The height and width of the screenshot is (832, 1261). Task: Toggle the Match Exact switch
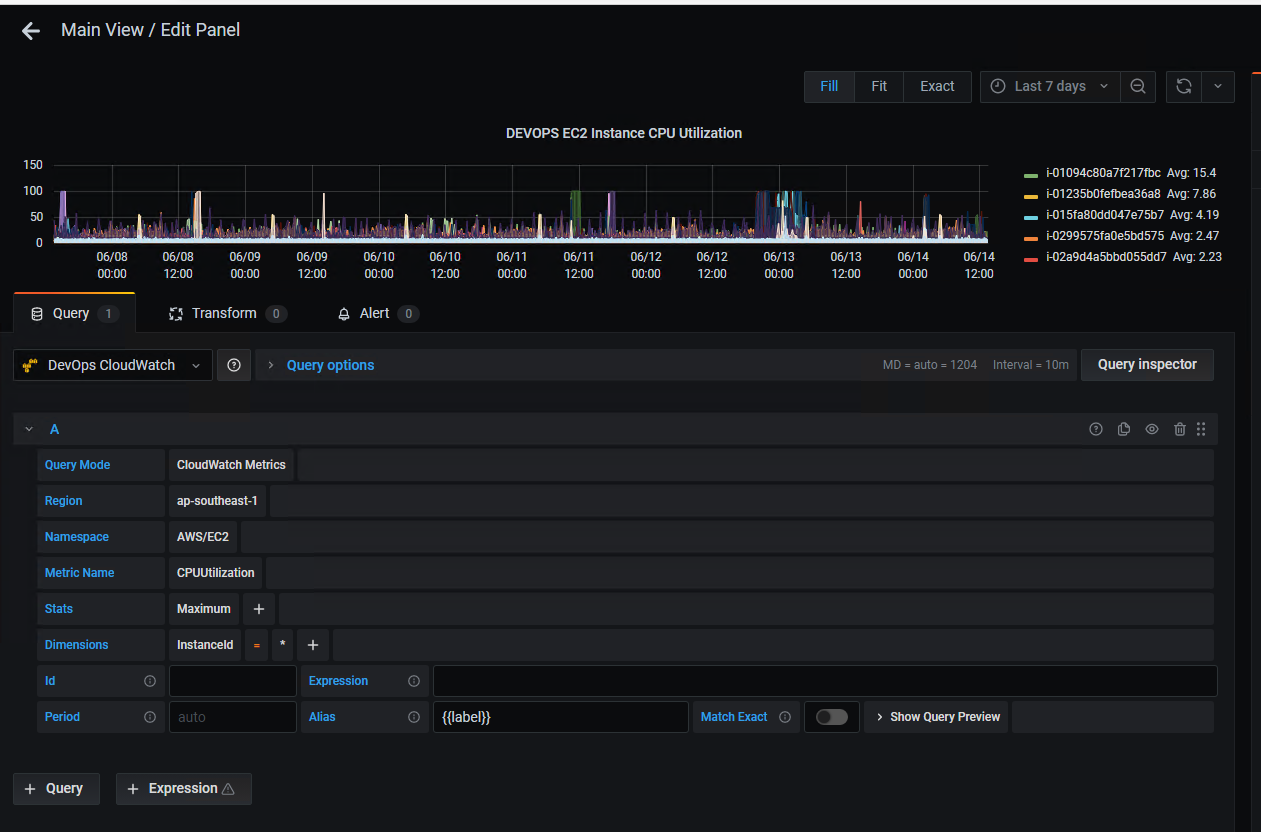coord(832,717)
